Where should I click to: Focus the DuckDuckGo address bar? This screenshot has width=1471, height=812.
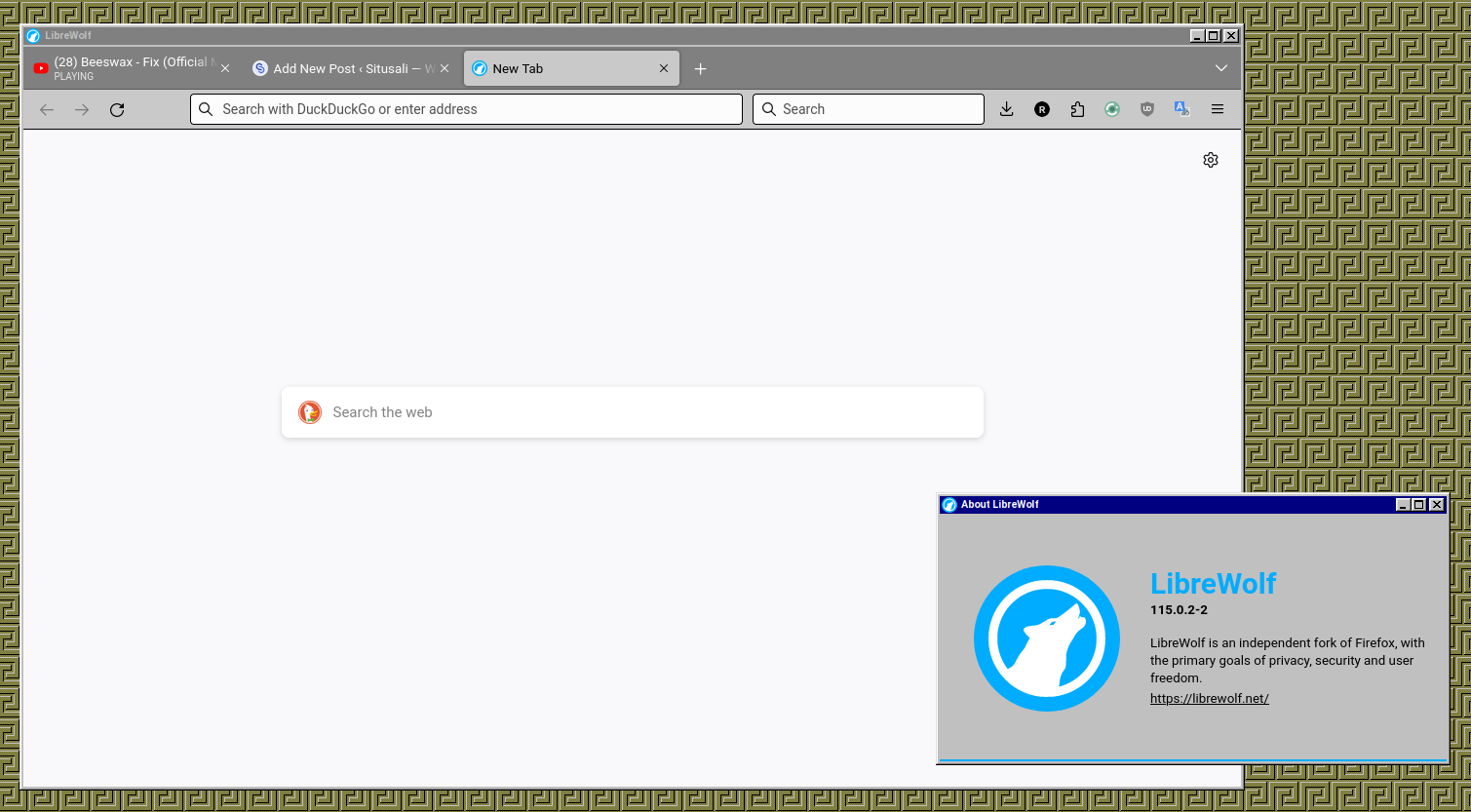pyautogui.click(x=466, y=109)
